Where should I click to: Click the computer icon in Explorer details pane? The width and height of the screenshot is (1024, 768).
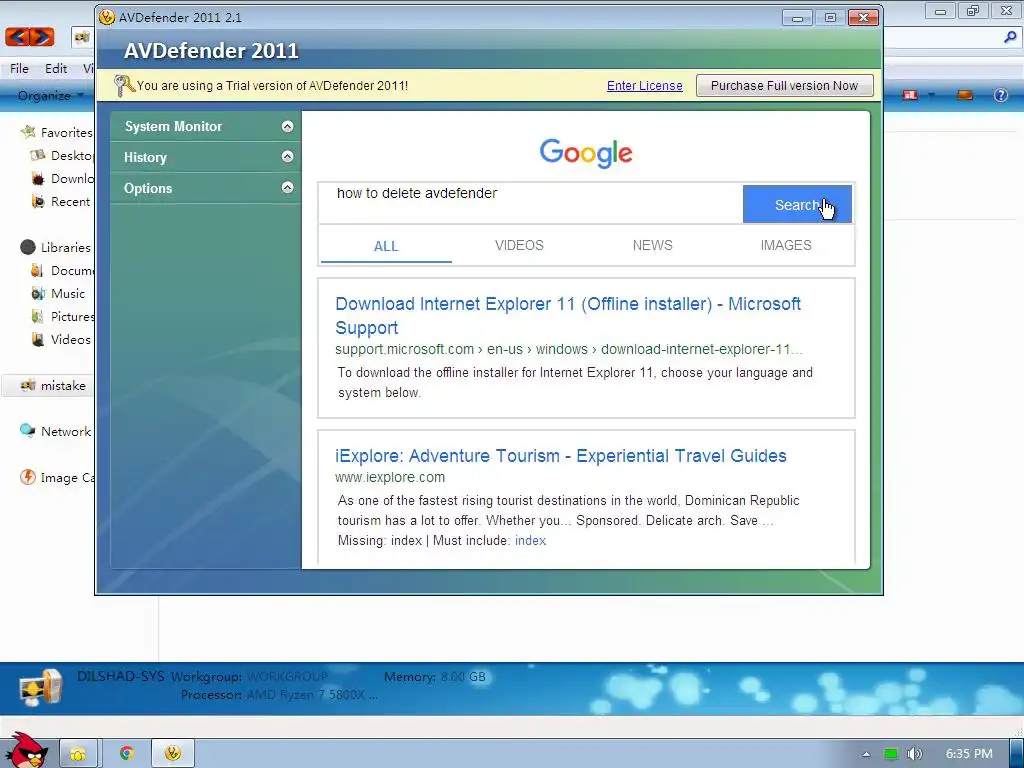point(40,688)
